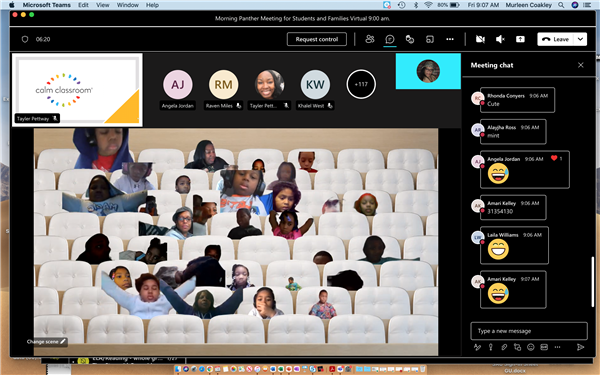Click the heart reaction on Angela's message
600x375 pixels.
point(554,158)
